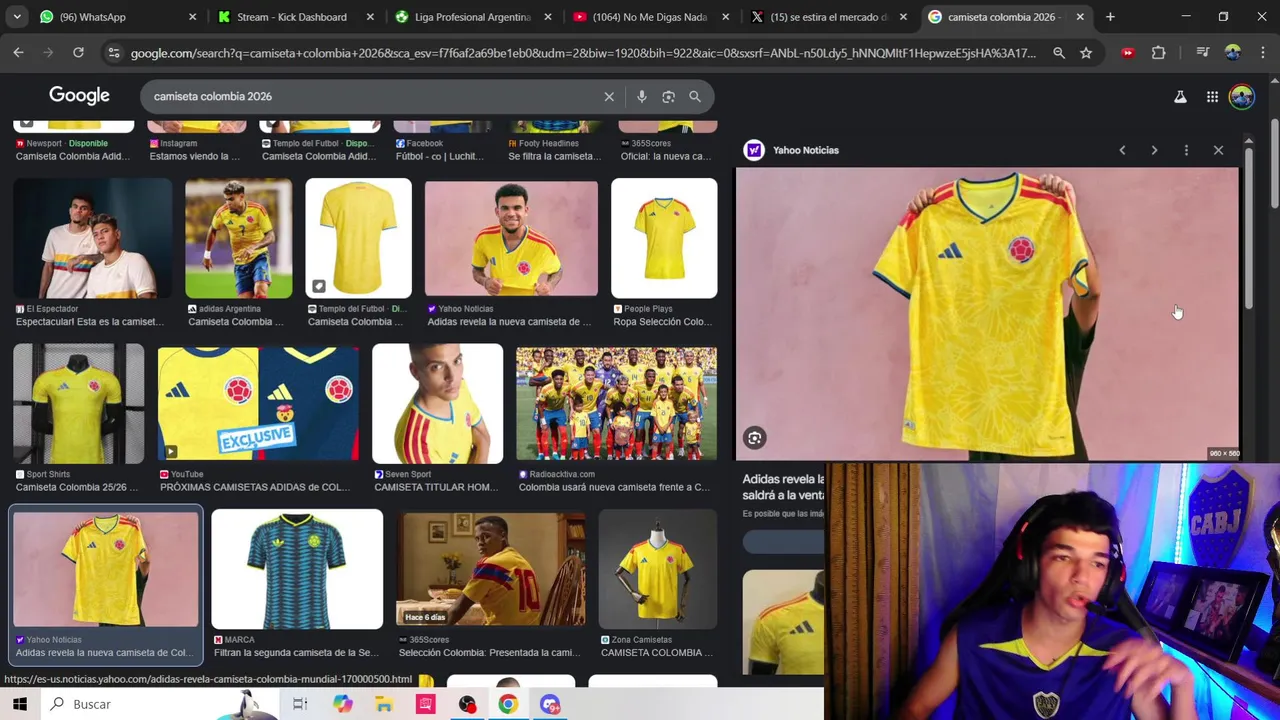Open Seven Sport close-up collar thumbnail
1280x720 pixels.
pos(437,404)
